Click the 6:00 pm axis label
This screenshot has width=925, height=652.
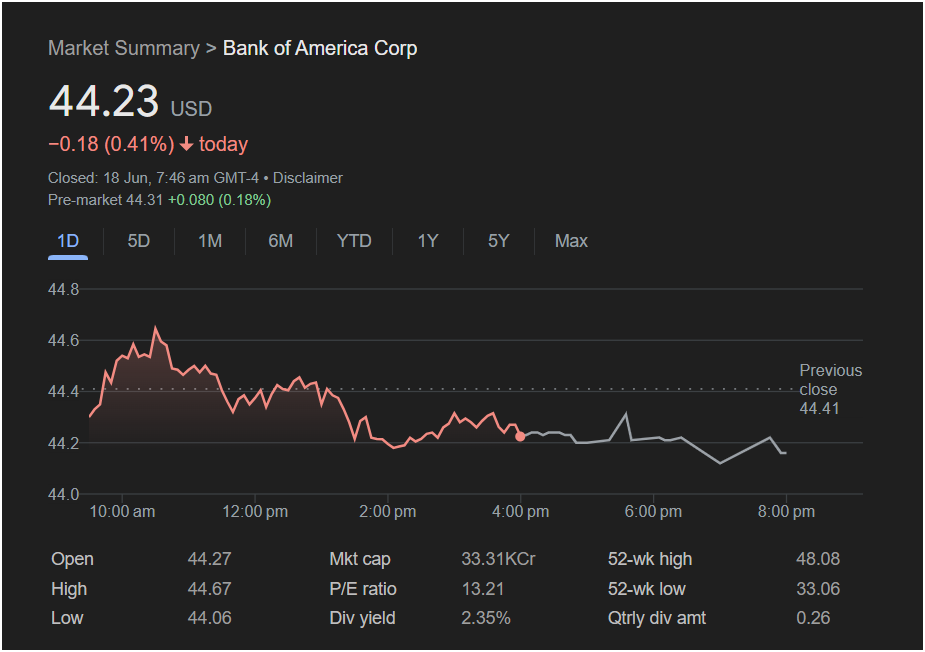[x=653, y=512]
